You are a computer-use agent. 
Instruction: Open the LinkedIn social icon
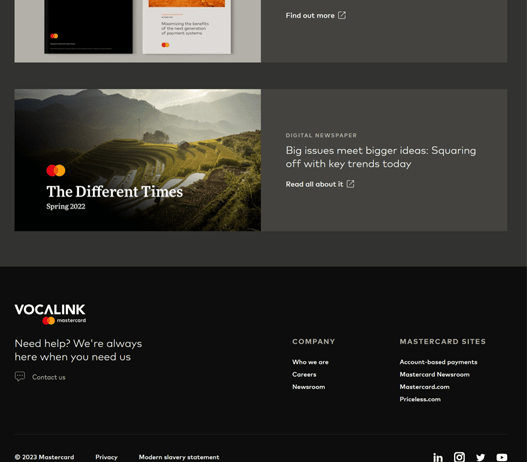click(438, 457)
